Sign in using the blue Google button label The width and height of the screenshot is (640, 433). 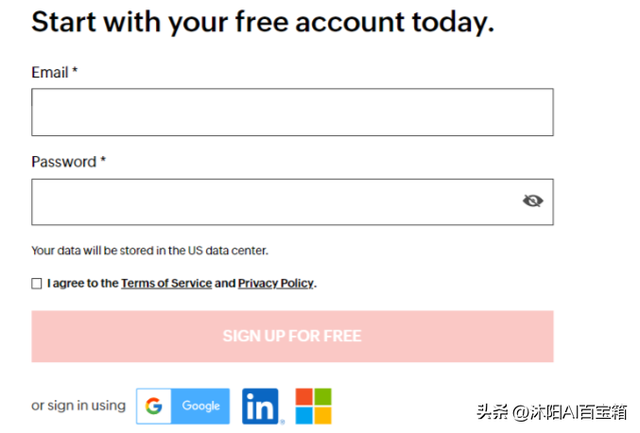click(200, 406)
